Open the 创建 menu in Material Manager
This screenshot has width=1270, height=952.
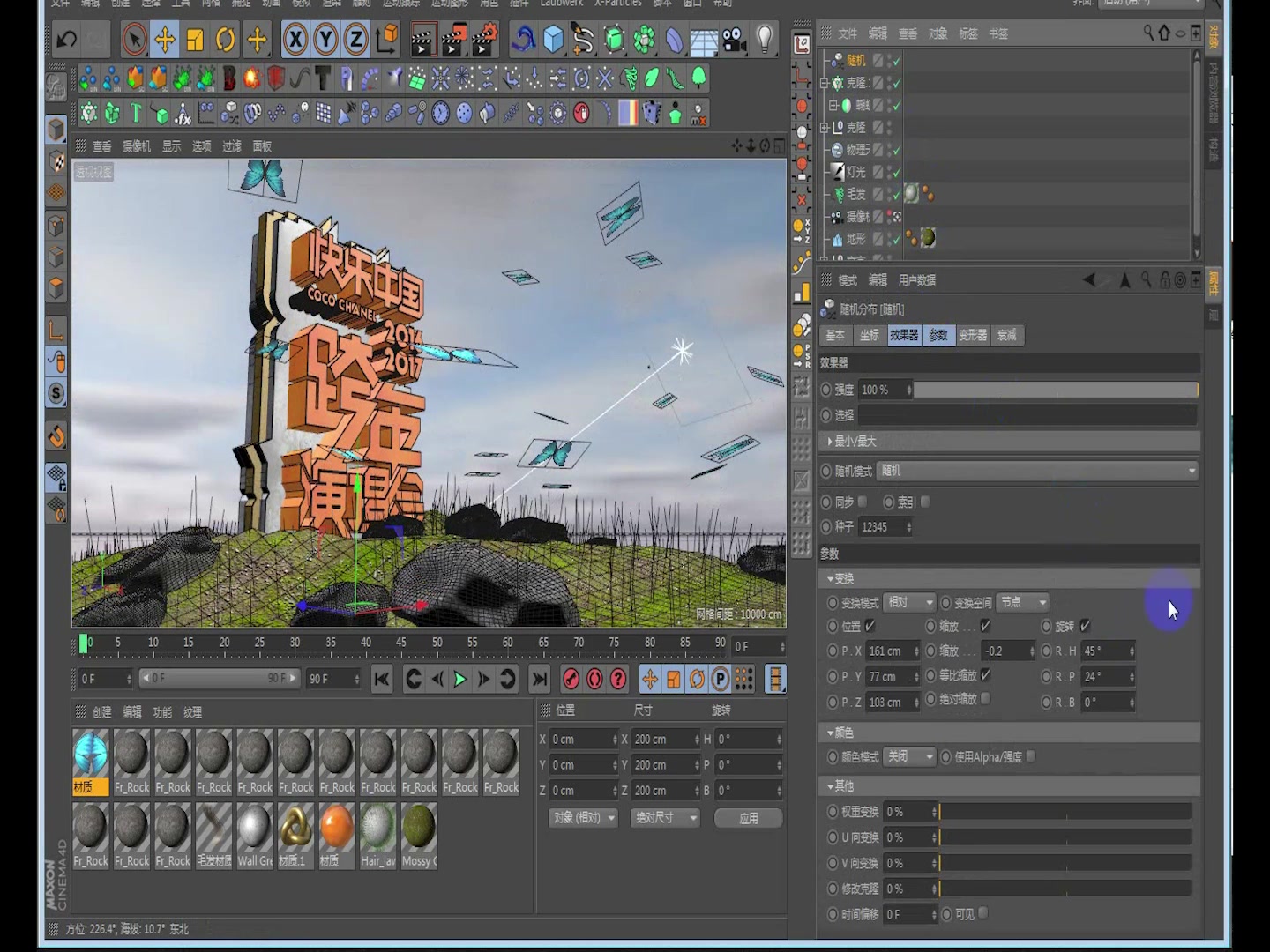(102, 712)
